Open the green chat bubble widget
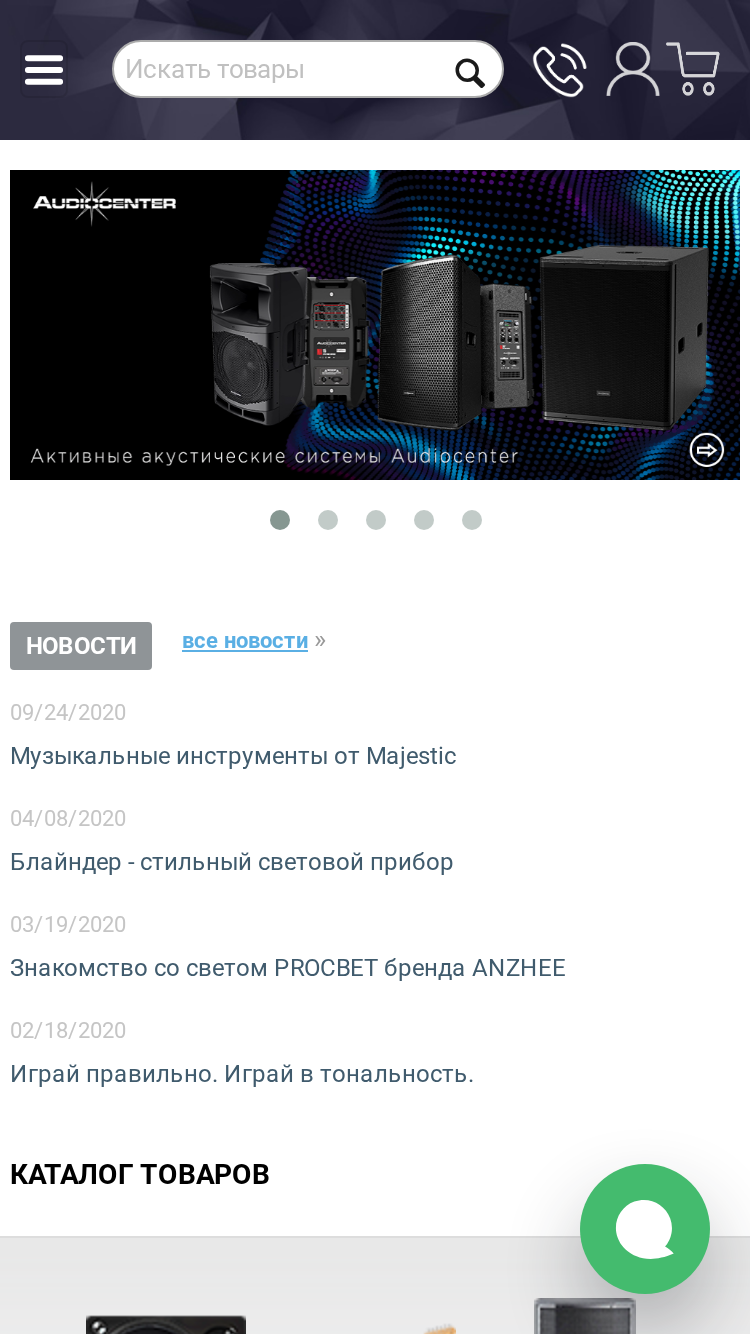 (645, 1229)
